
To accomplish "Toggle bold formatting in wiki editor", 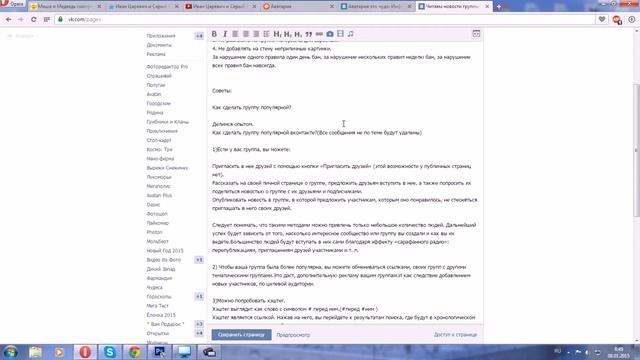I will [x=214, y=34].
